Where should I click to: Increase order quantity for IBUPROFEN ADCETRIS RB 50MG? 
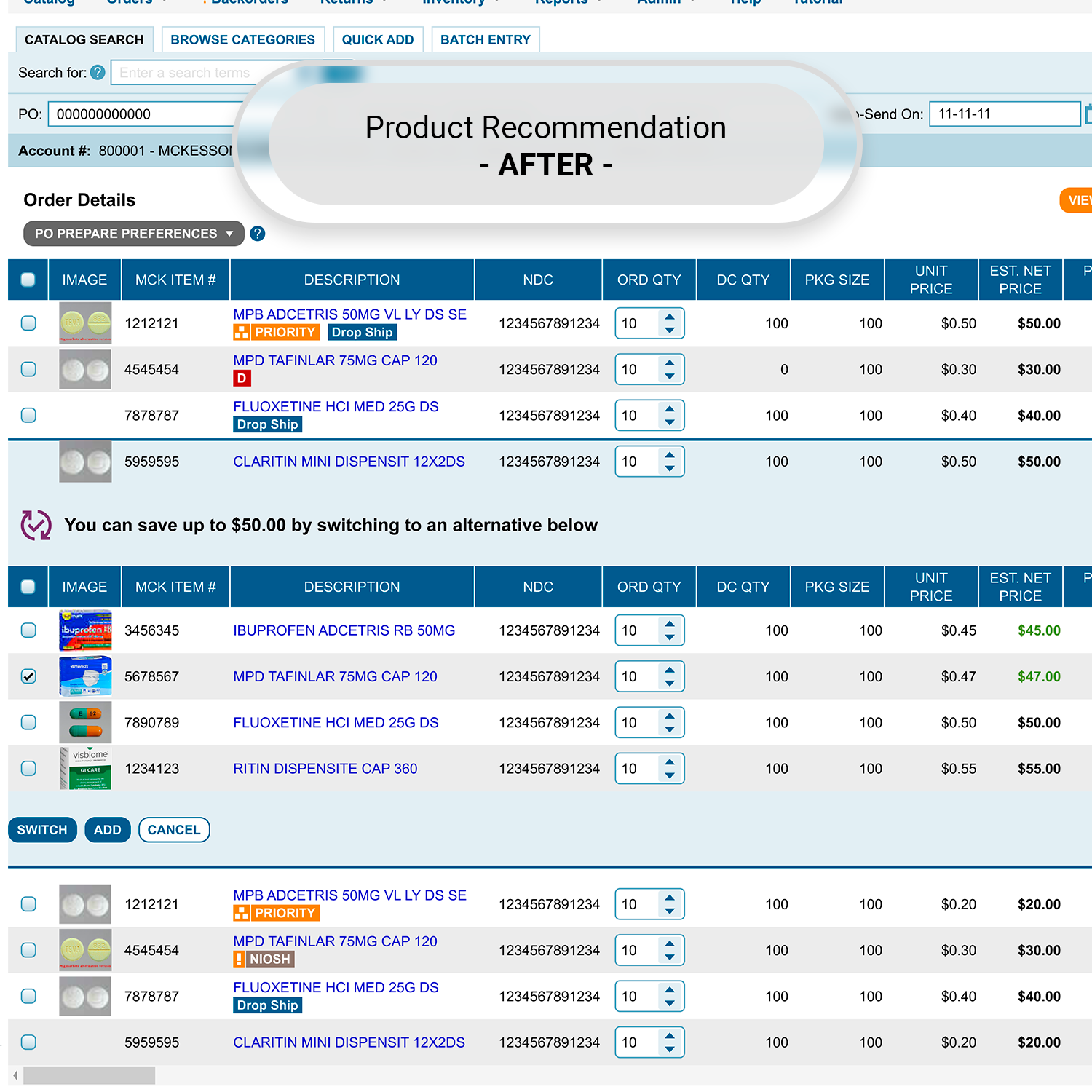[x=670, y=623]
